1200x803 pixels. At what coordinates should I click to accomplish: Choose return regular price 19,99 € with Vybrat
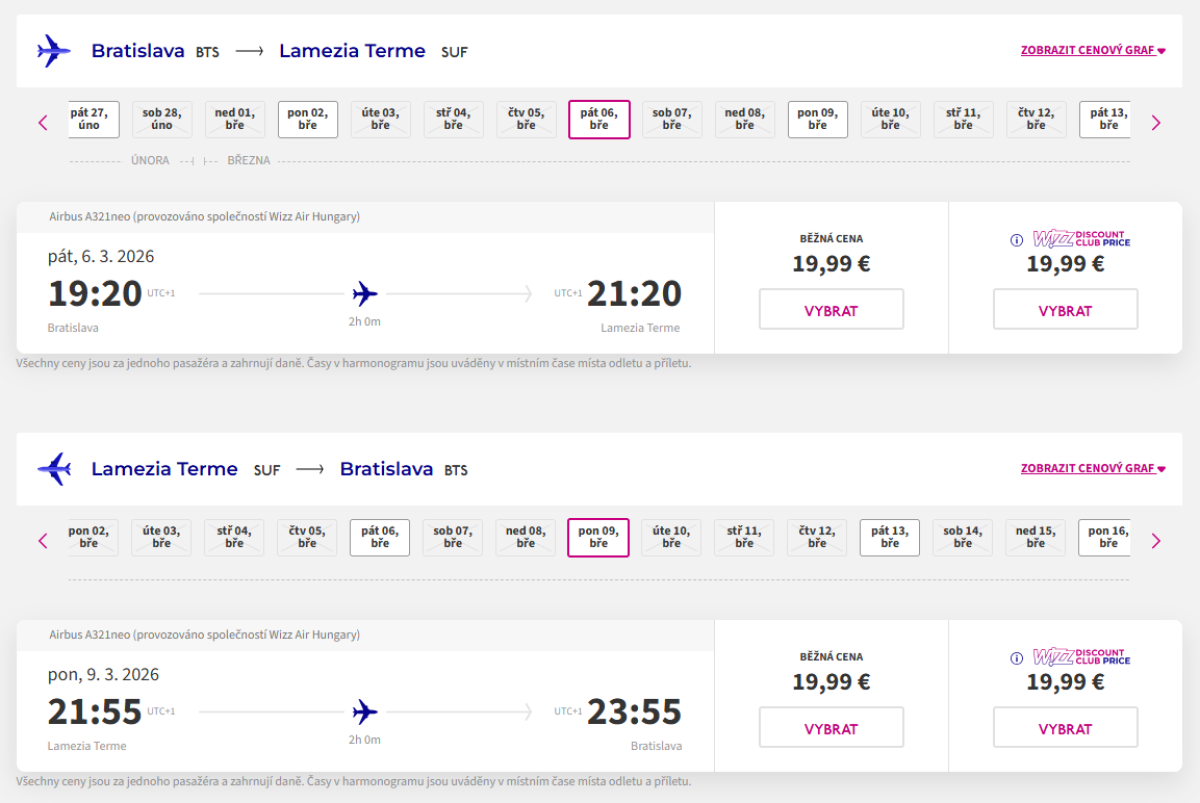click(x=831, y=728)
